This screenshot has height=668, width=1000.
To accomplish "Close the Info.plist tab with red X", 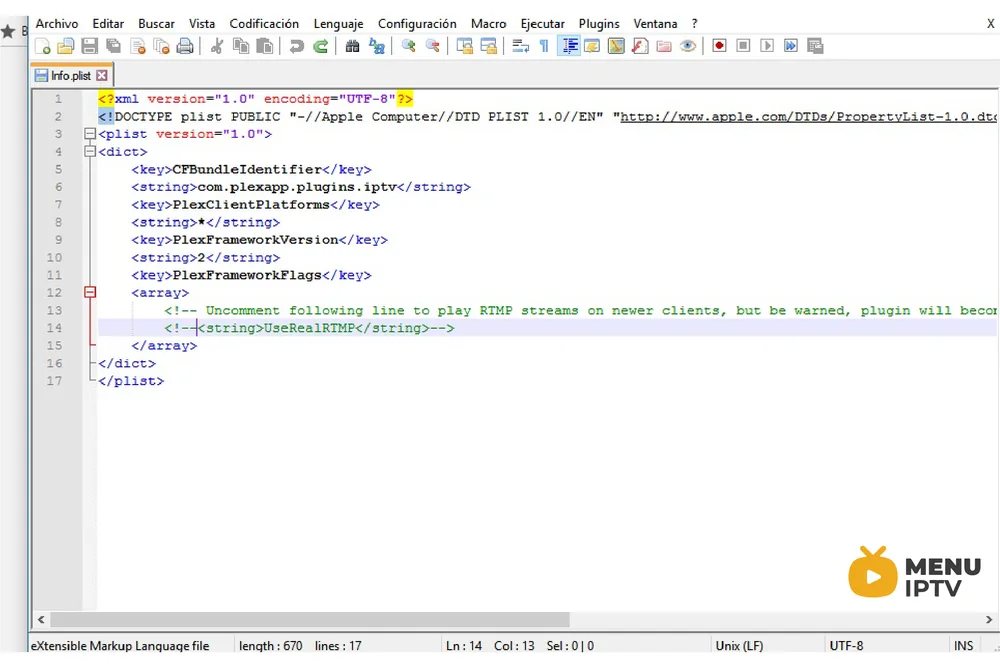I will [102, 75].
